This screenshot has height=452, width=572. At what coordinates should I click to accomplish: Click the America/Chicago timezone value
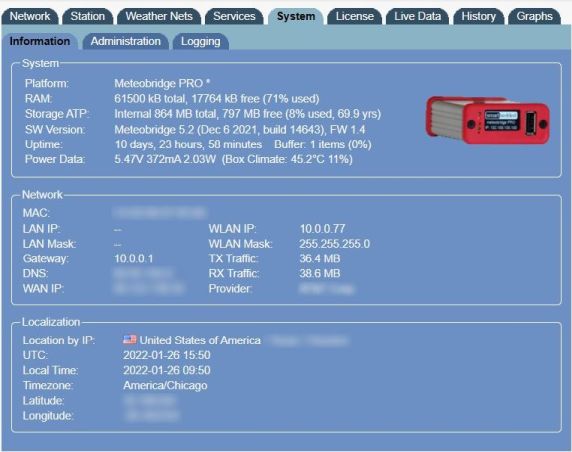click(x=165, y=386)
